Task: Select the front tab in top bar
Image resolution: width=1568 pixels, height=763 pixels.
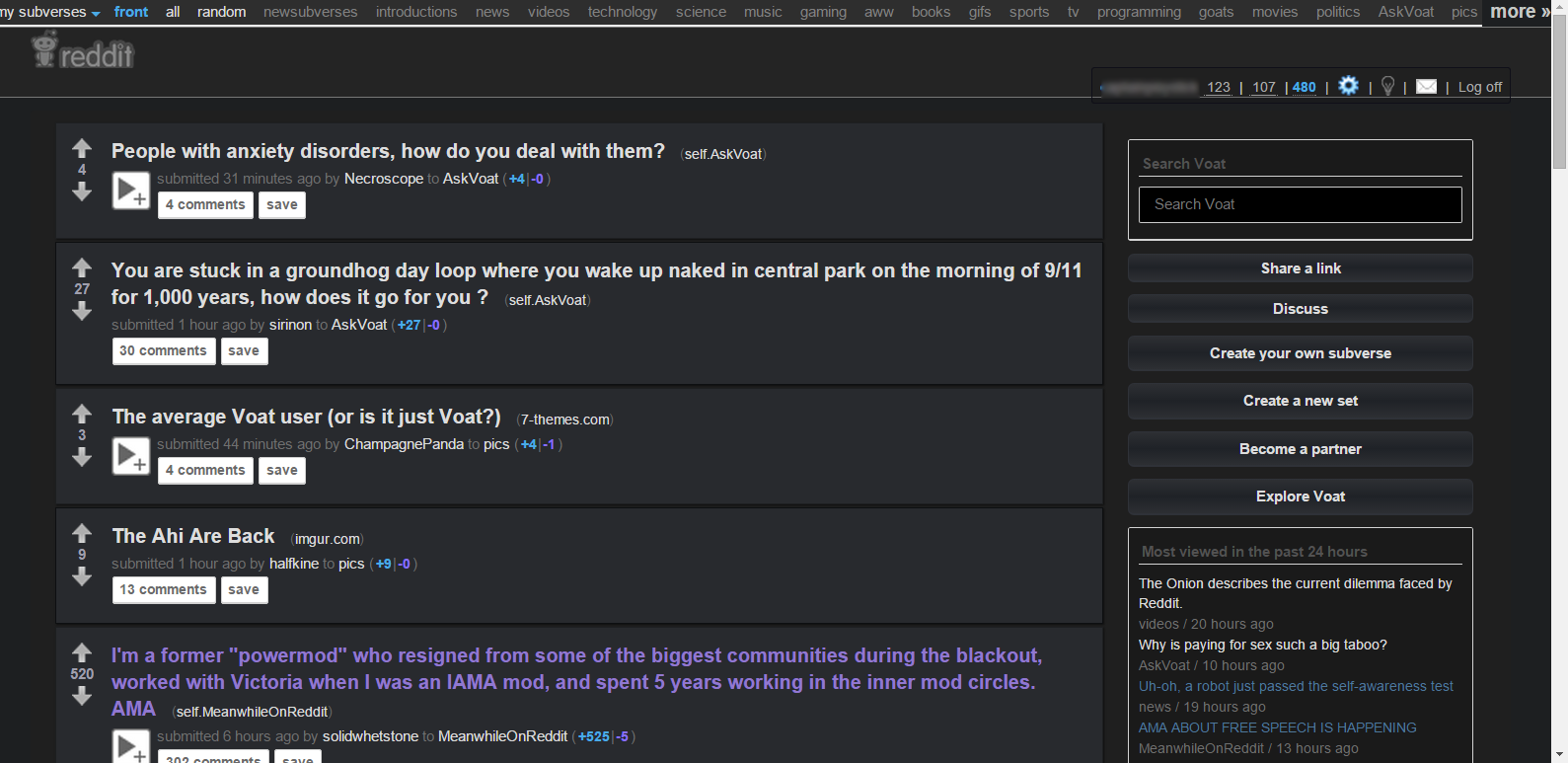Action: [x=131, y=12]
